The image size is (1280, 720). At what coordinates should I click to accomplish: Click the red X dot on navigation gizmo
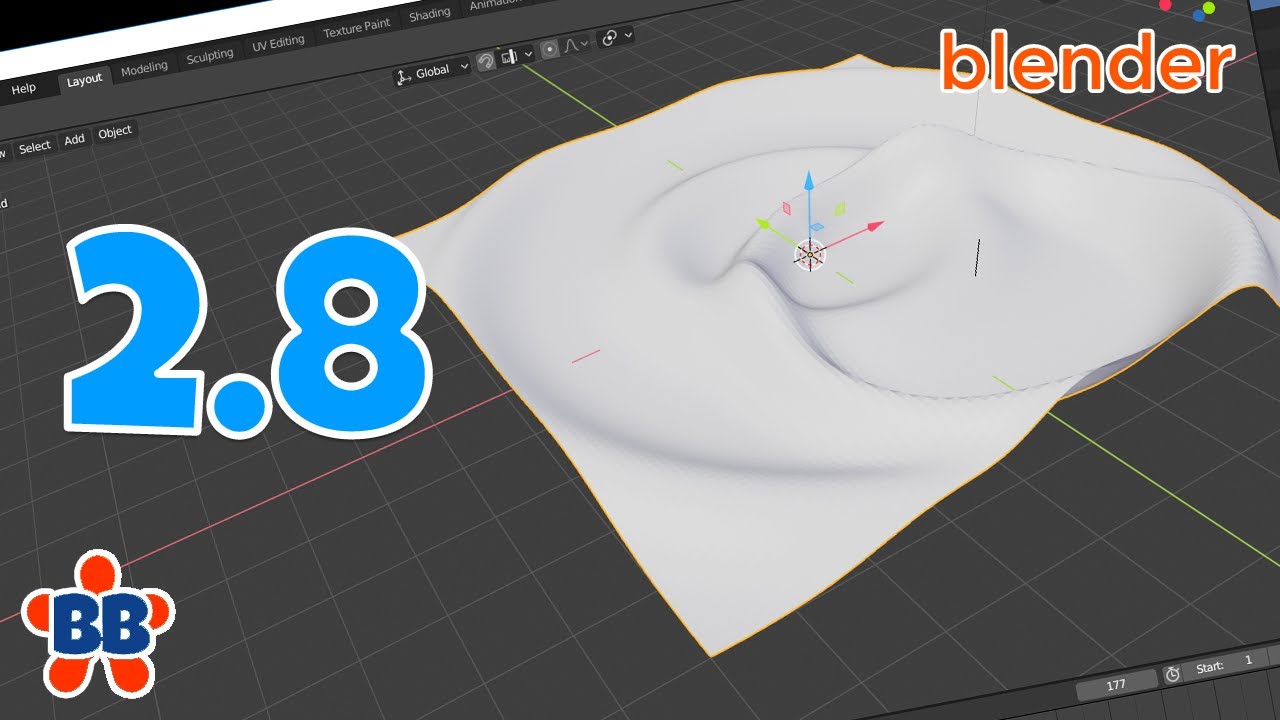pyautogui.click(x=1165, y=5)
